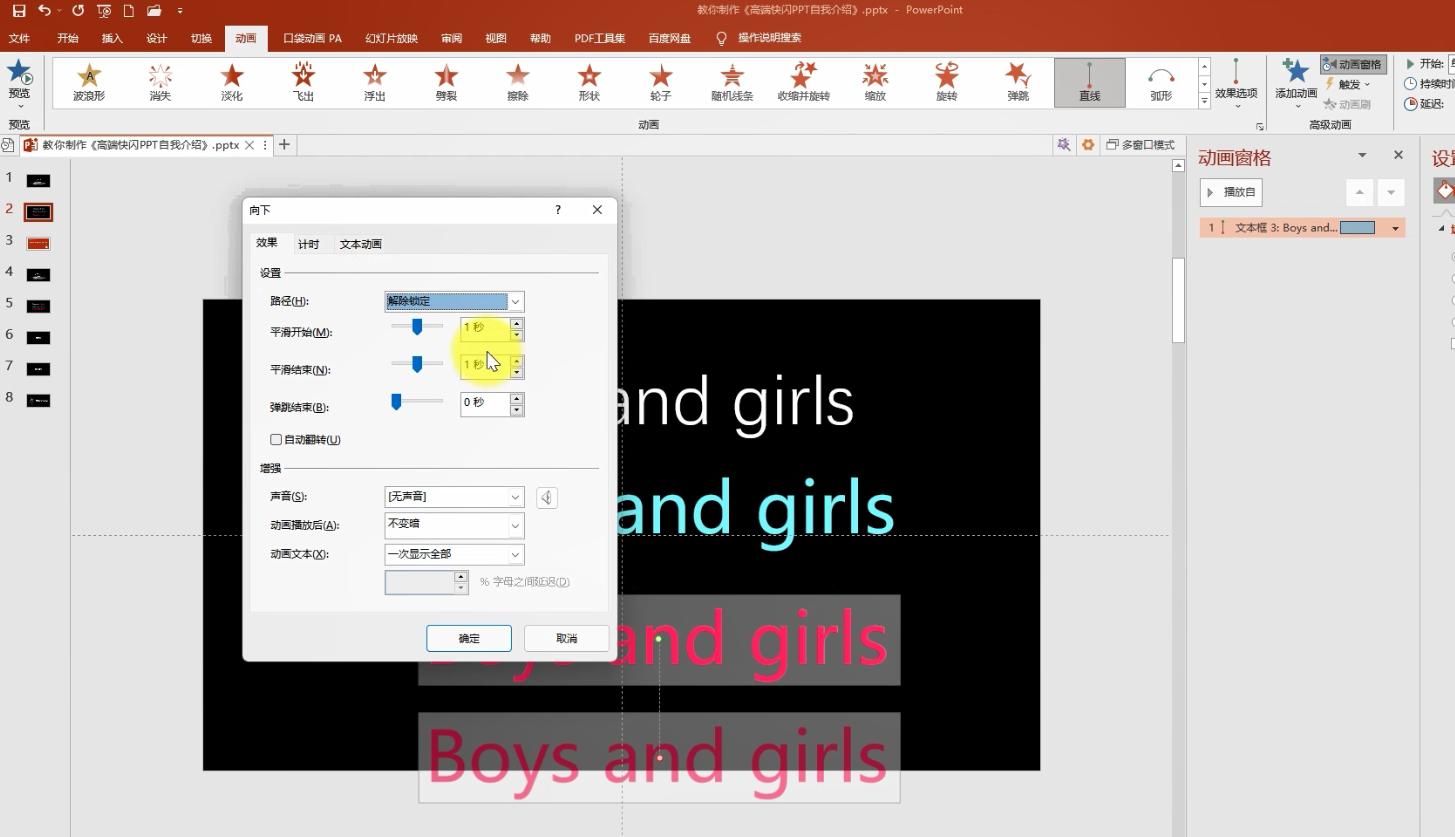Open 效果选项 (Effect Options) in ribbon

point(1236,80)
